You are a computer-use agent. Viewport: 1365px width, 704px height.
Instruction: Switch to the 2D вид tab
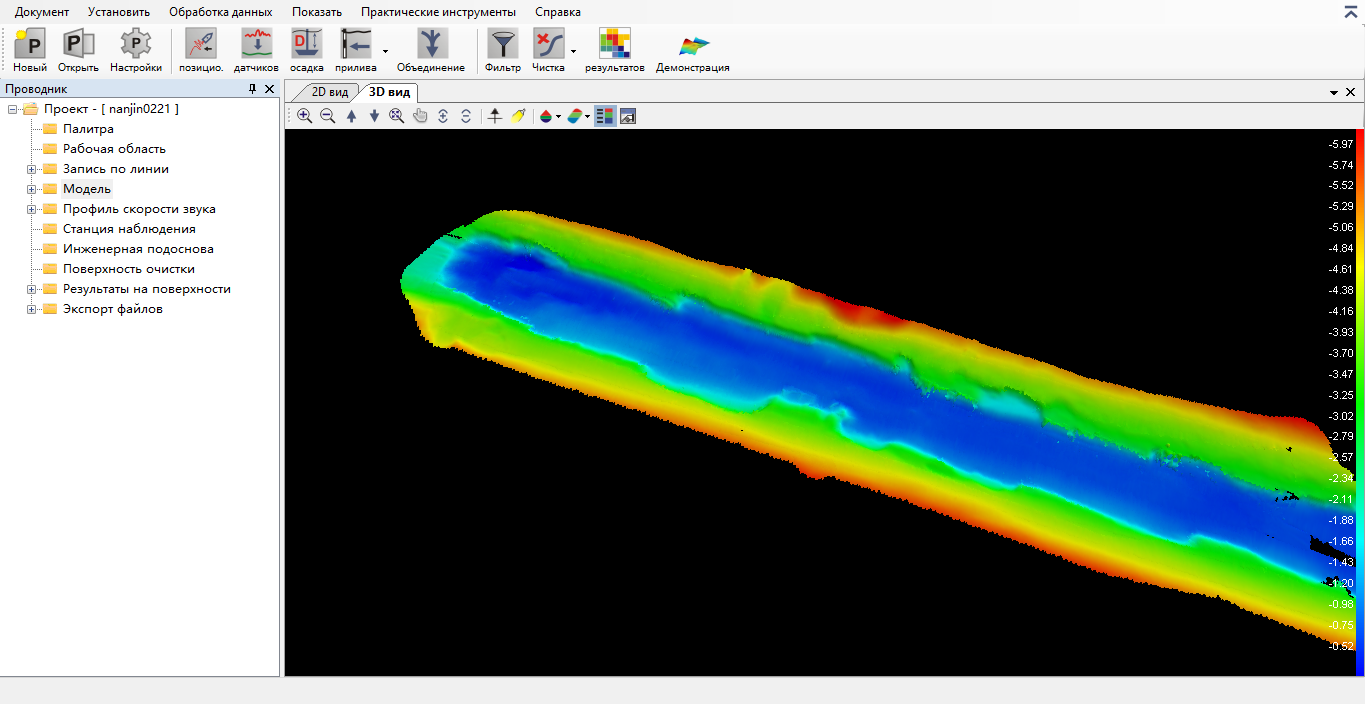coord(329,92)
